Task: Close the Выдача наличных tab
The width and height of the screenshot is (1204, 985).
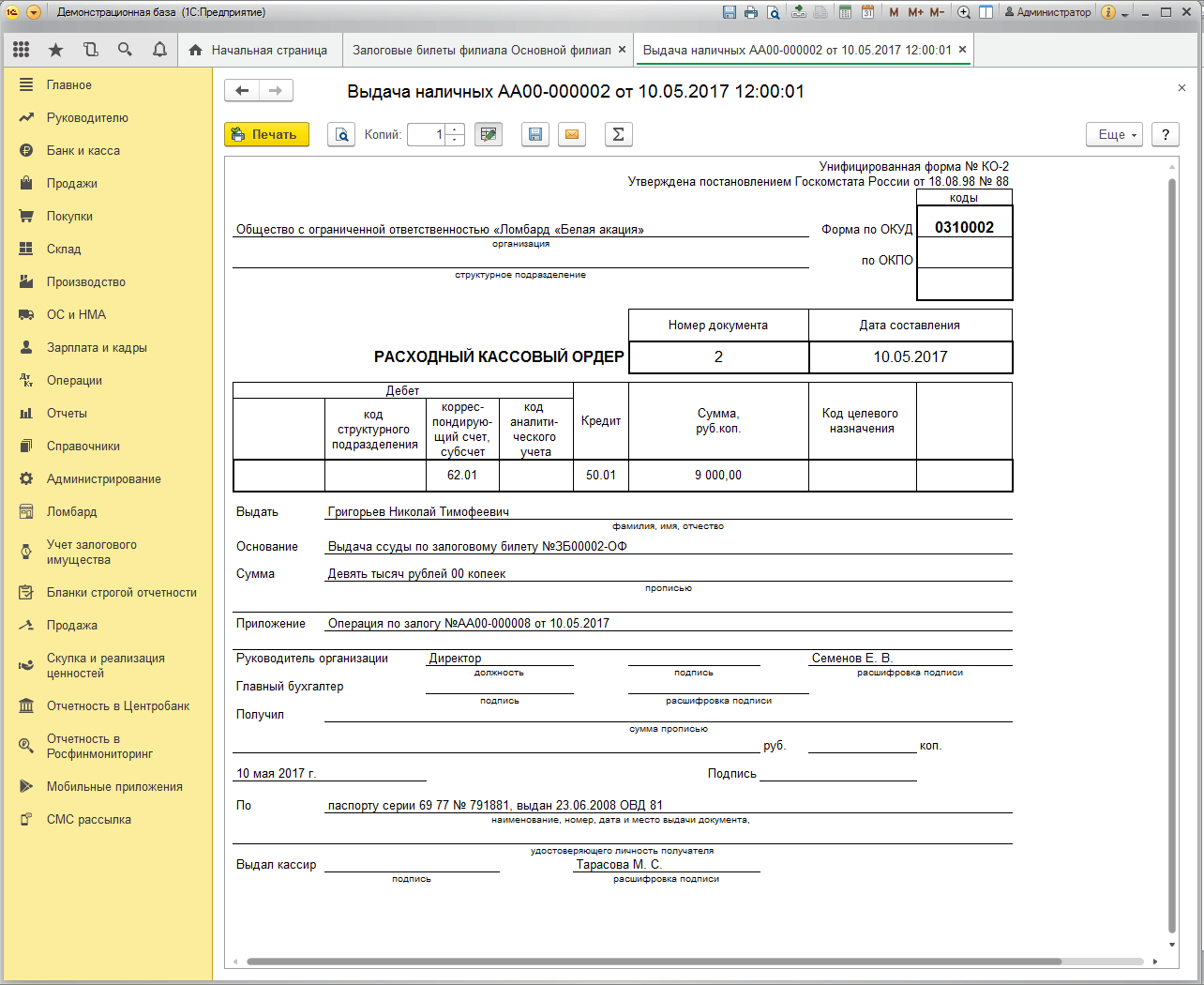Action: click(962, 50)
